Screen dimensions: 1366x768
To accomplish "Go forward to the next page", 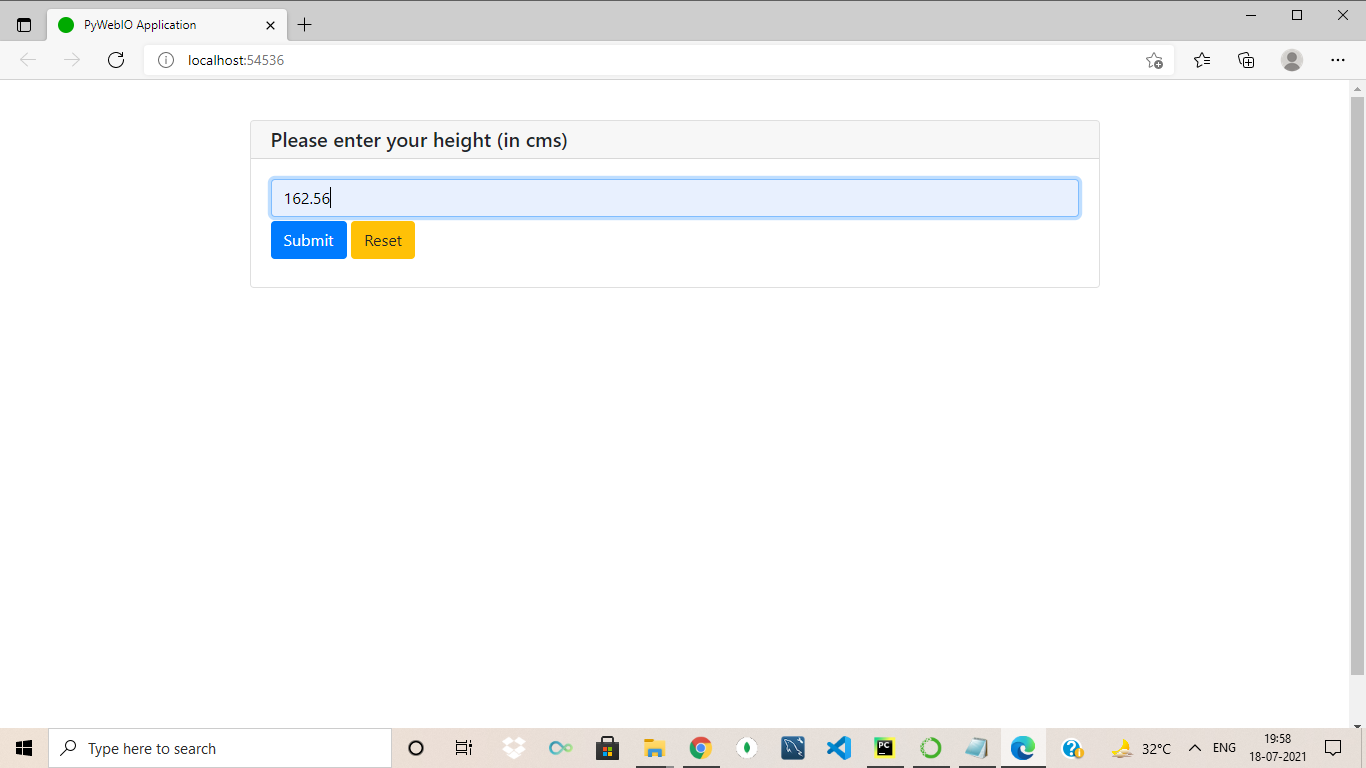I will [72, 60].
